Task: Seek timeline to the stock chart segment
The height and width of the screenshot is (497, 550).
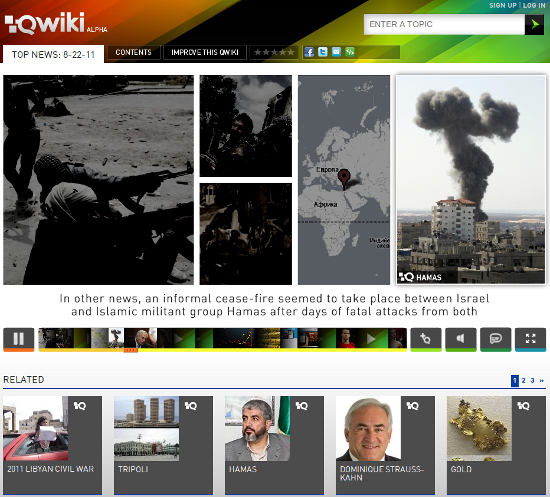Action: pos(233,338)
